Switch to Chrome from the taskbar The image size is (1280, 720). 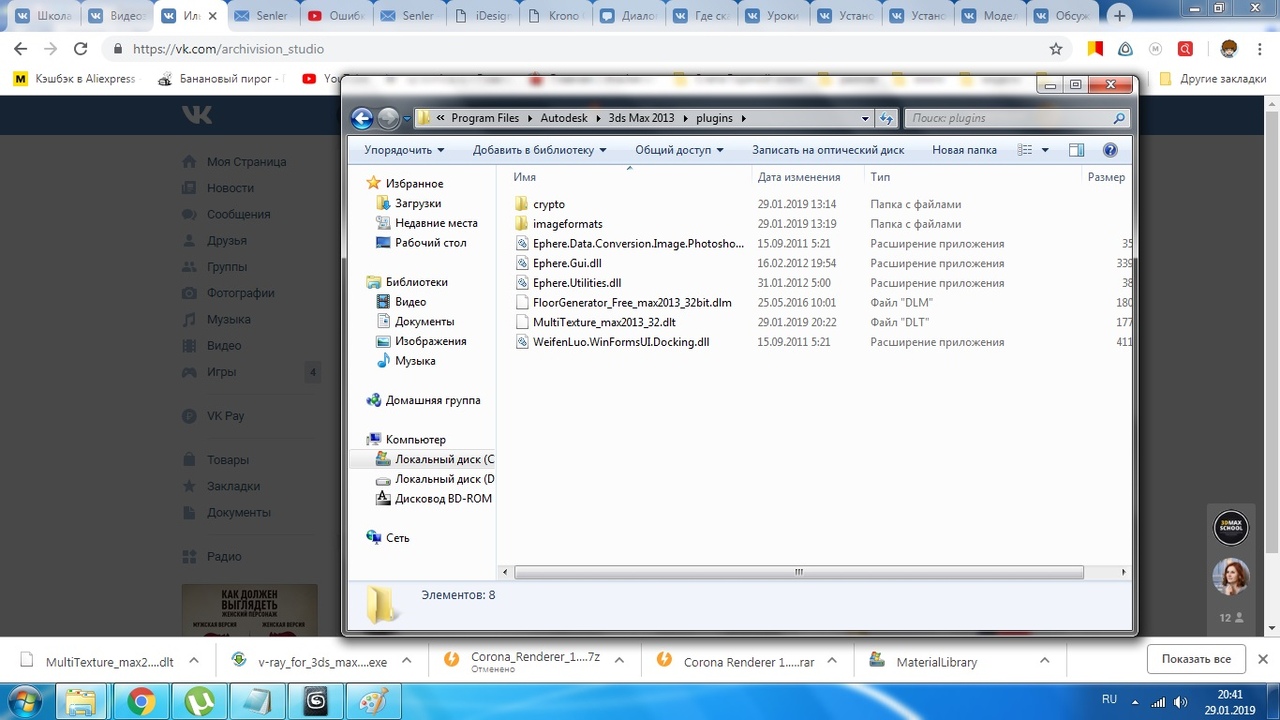coord(141,701)
